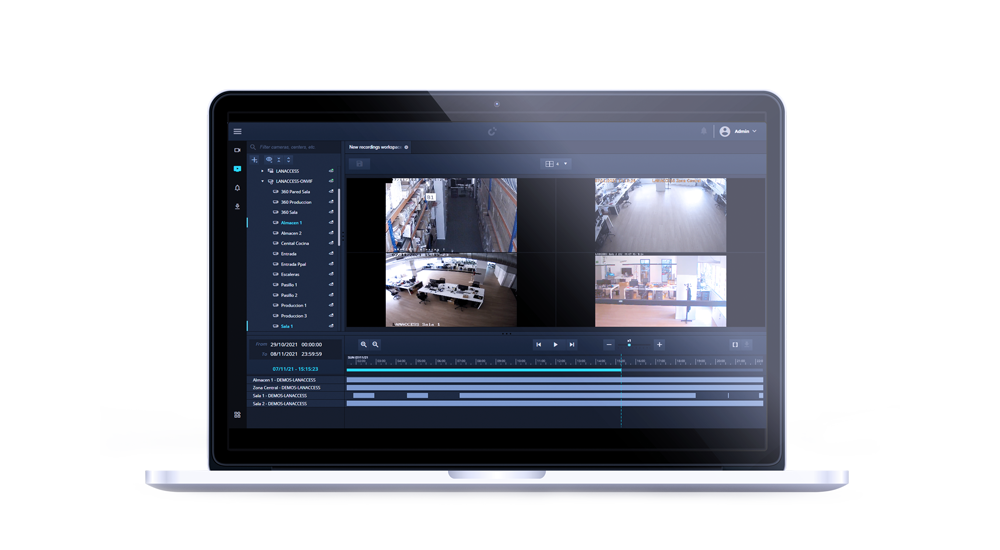Open the alarms bell in sidebar
This screenshot has width=1000, height=550.
[237, 187]
